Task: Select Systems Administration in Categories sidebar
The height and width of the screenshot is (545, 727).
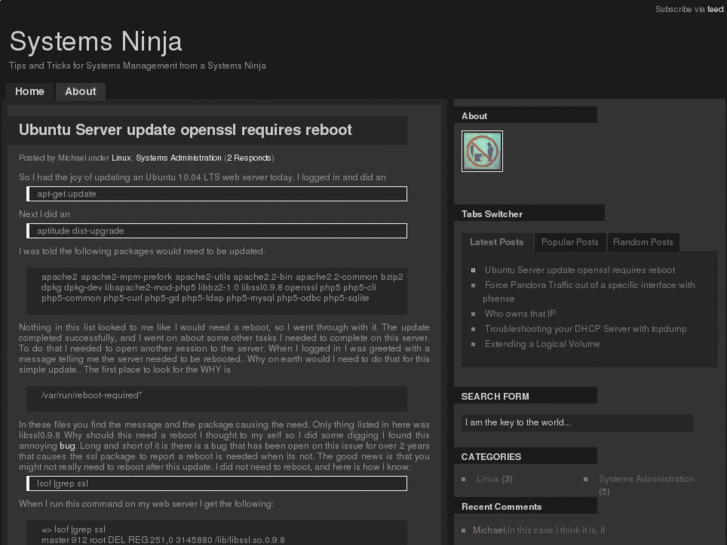Action: click(645, 479)
